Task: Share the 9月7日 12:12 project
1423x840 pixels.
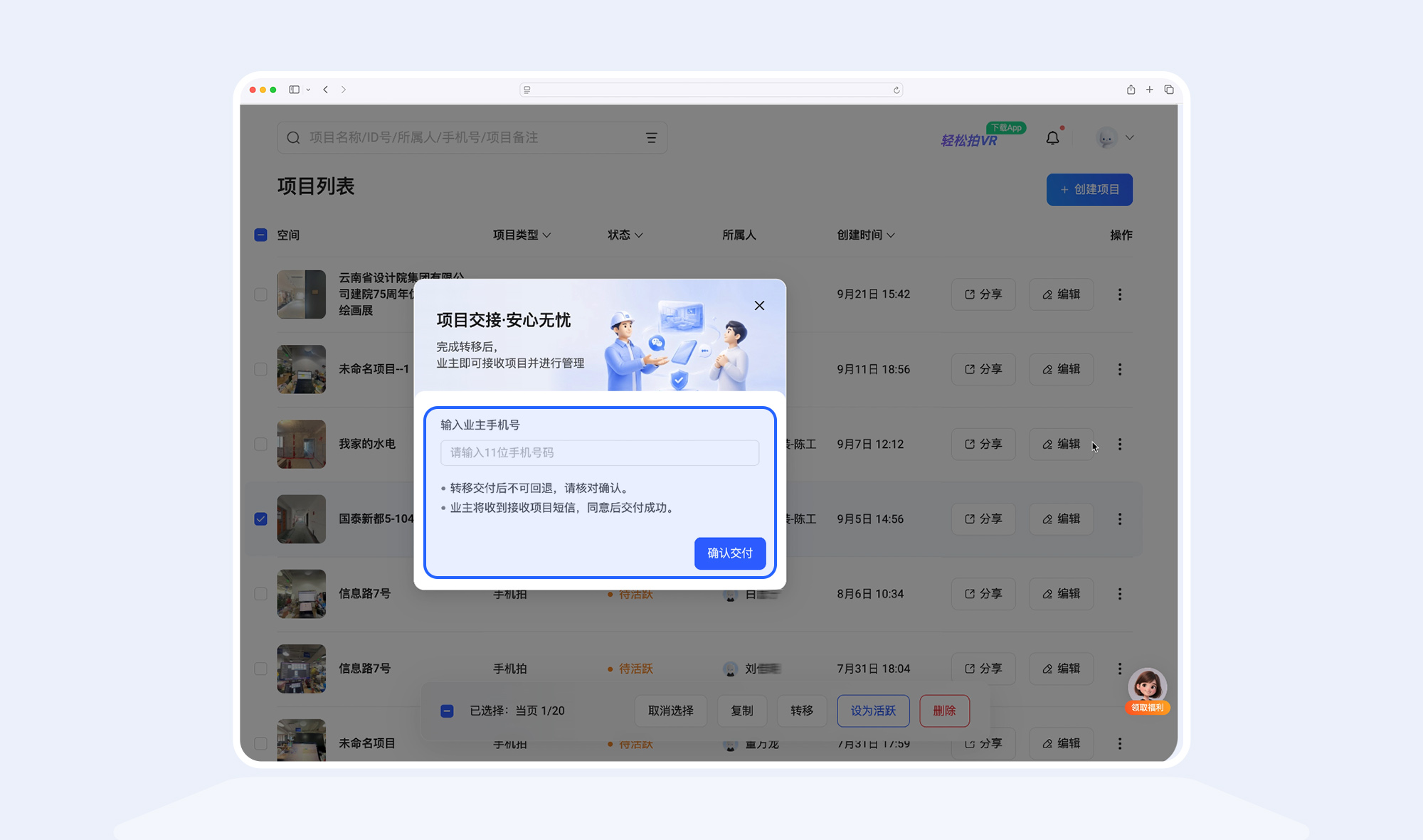Action: (x=983, y=444)
